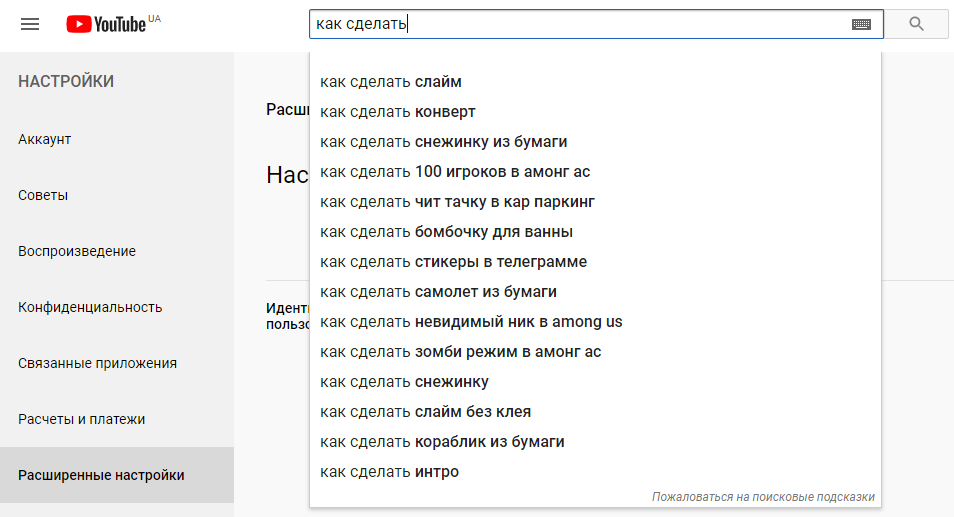Open the hamburger guide menu
This screenshot has height=517, width=954.
click(x=30, y=24)
